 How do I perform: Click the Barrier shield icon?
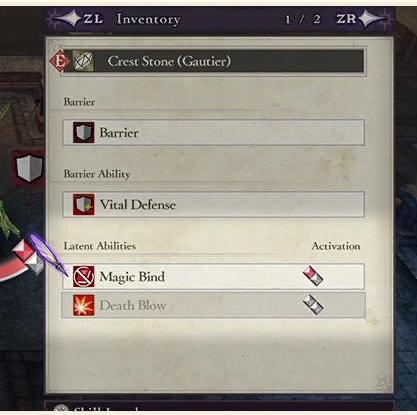84,132
